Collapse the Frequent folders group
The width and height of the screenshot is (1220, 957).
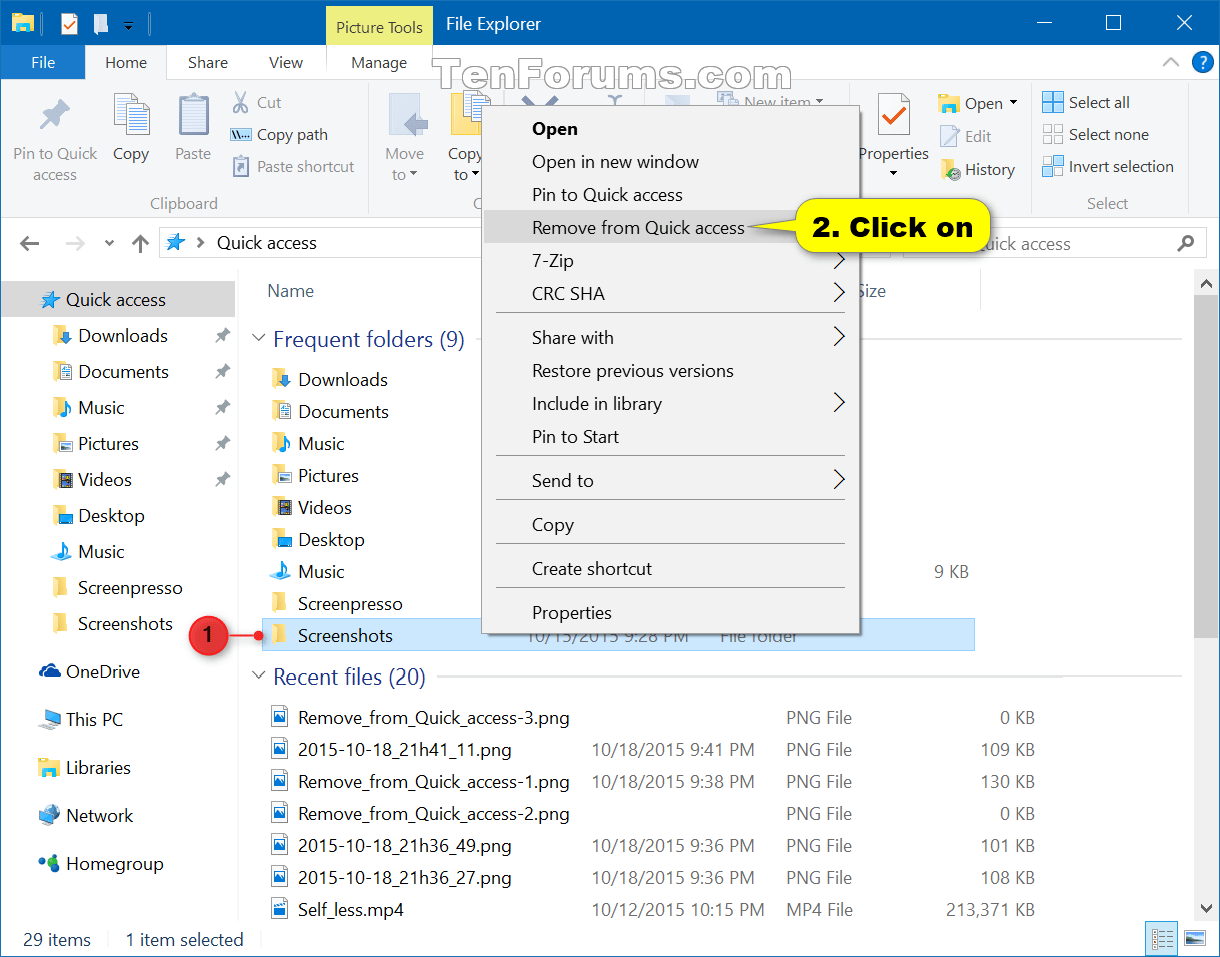259,340
